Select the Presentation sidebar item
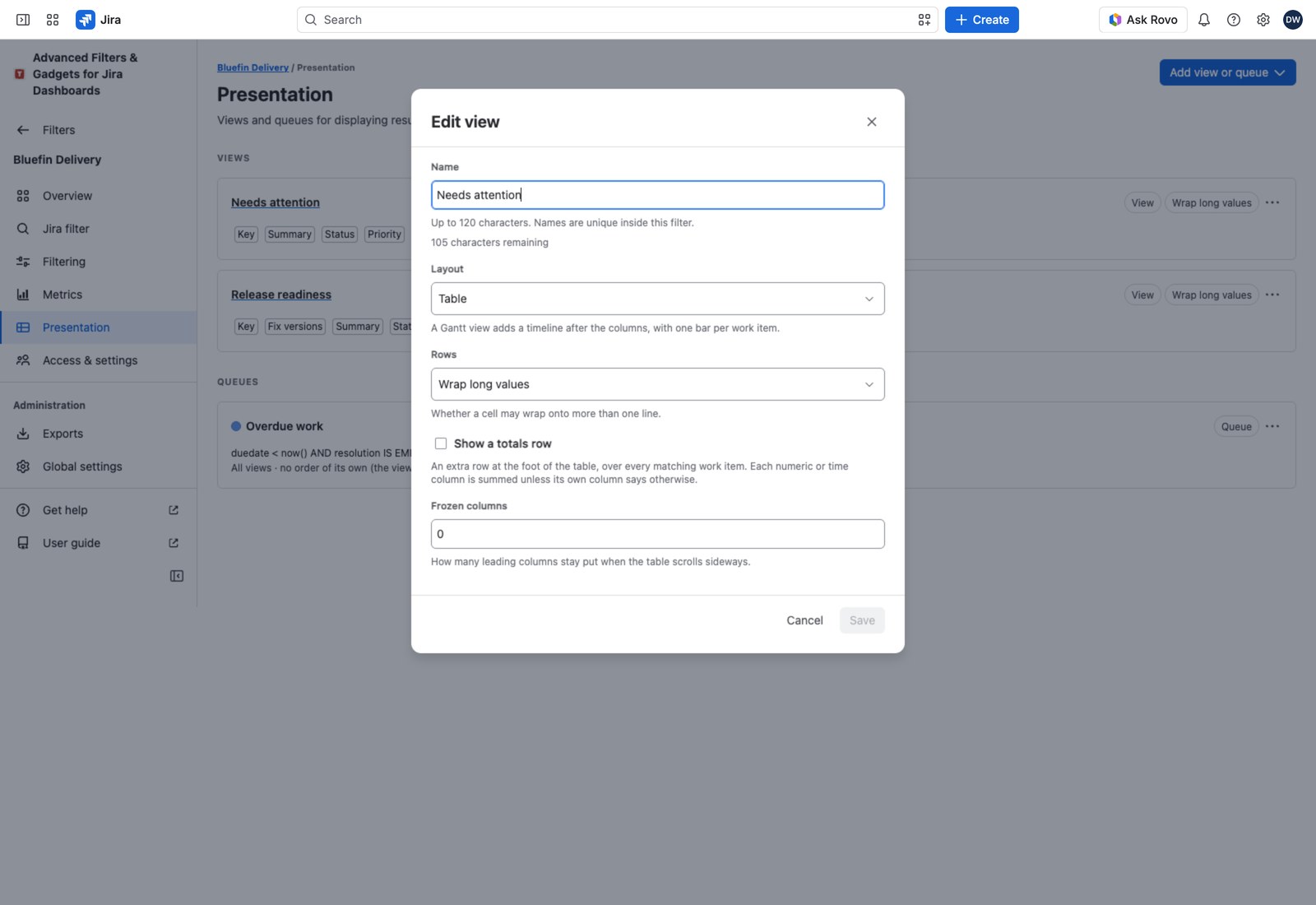 [99, 327]
